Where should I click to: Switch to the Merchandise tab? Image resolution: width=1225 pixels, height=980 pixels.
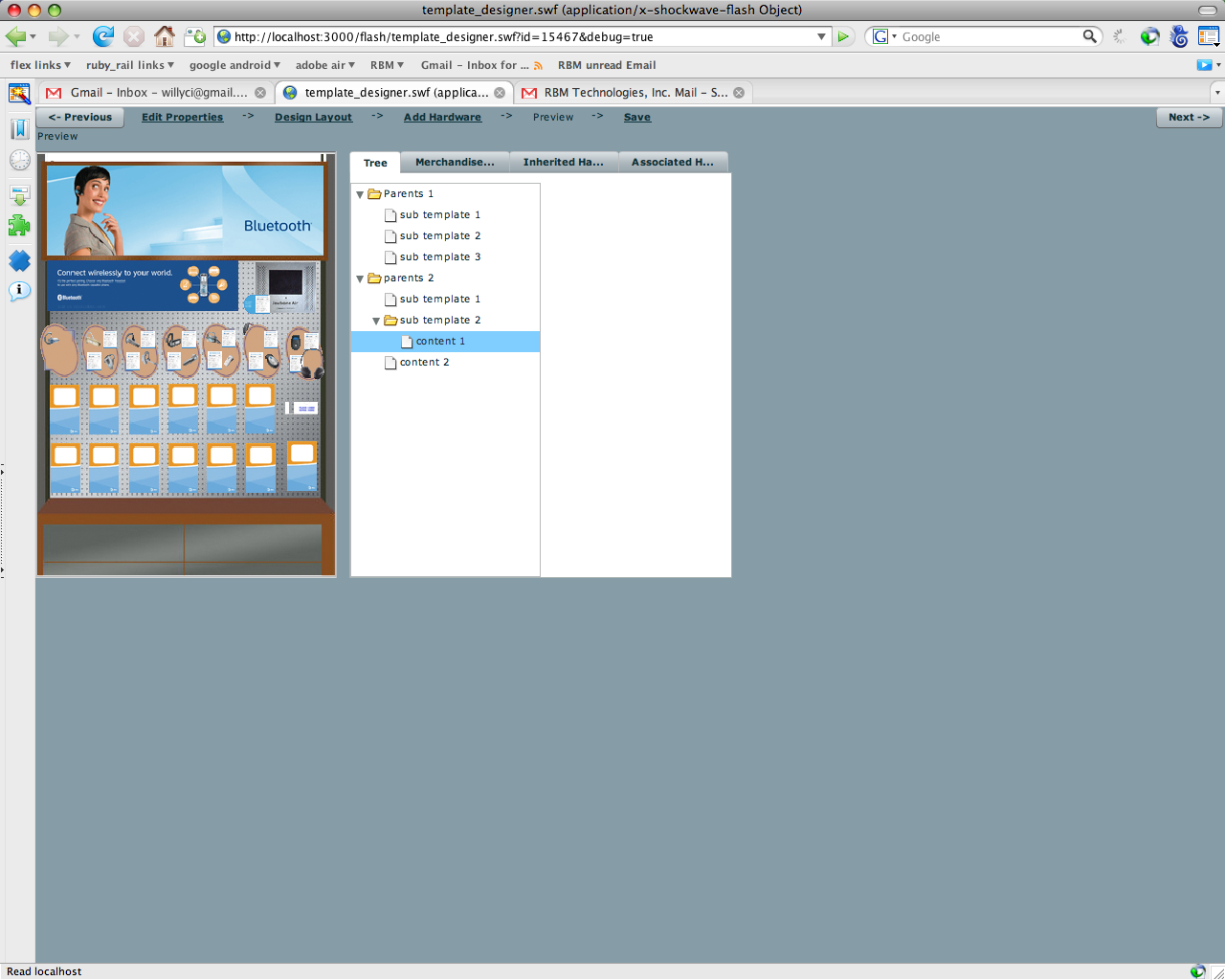pos(455,163)
